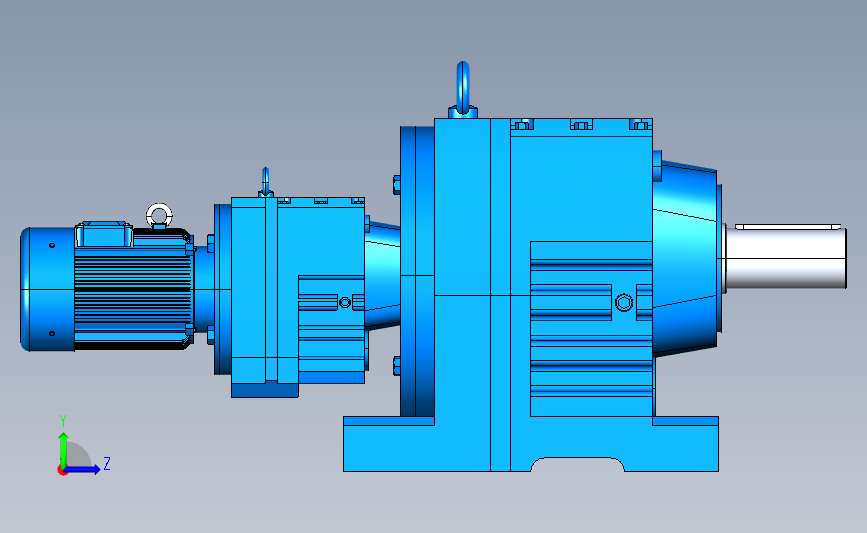Select the lower hex bolt on large gearbox flange
The image size is (867, 533).
point(396,366)
